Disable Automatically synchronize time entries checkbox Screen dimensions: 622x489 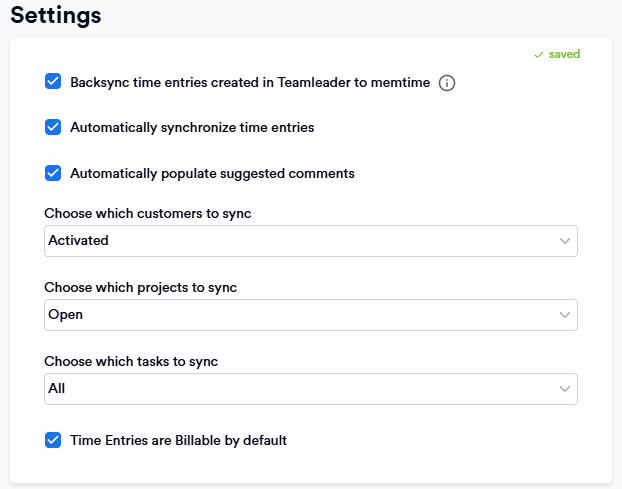pos(53,127)
